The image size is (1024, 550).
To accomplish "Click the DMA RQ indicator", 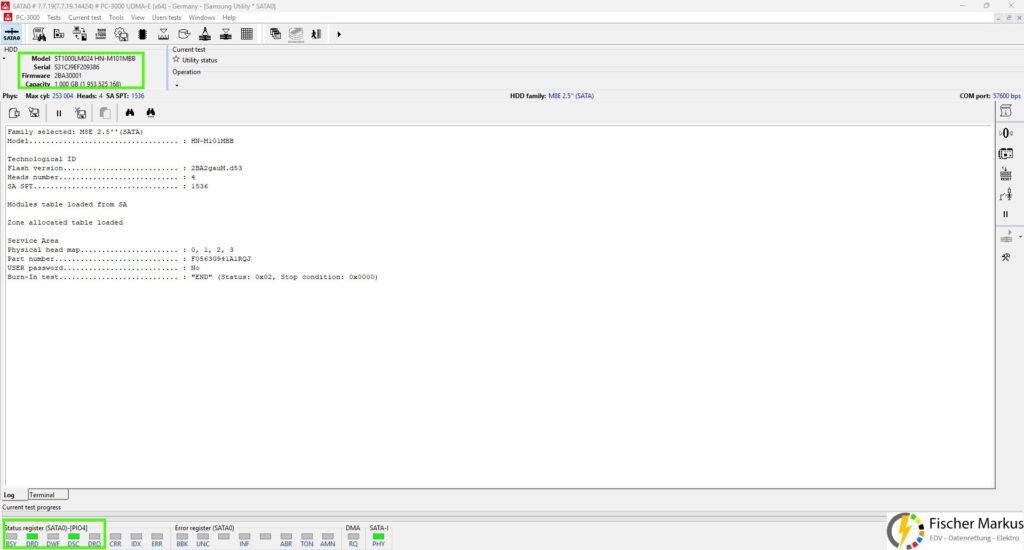I will (x=353, y=540).
